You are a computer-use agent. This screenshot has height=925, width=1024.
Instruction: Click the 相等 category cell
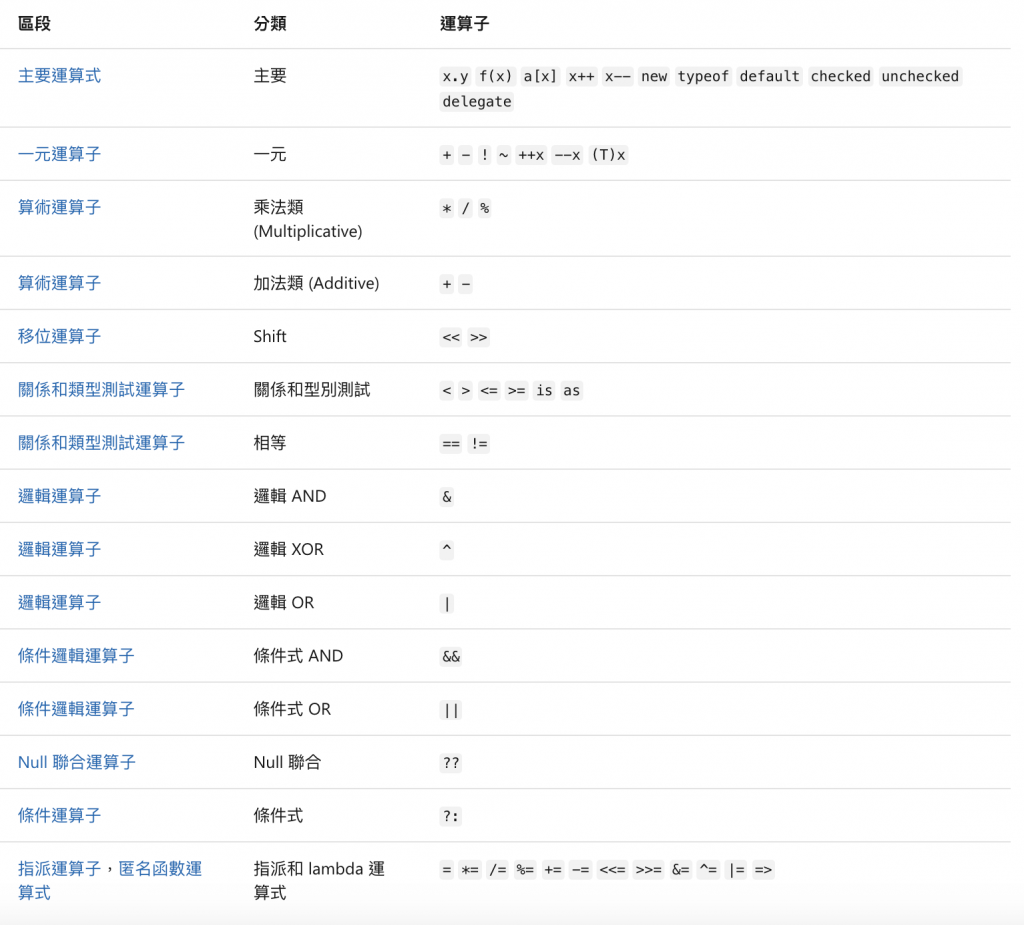(270, 443)
